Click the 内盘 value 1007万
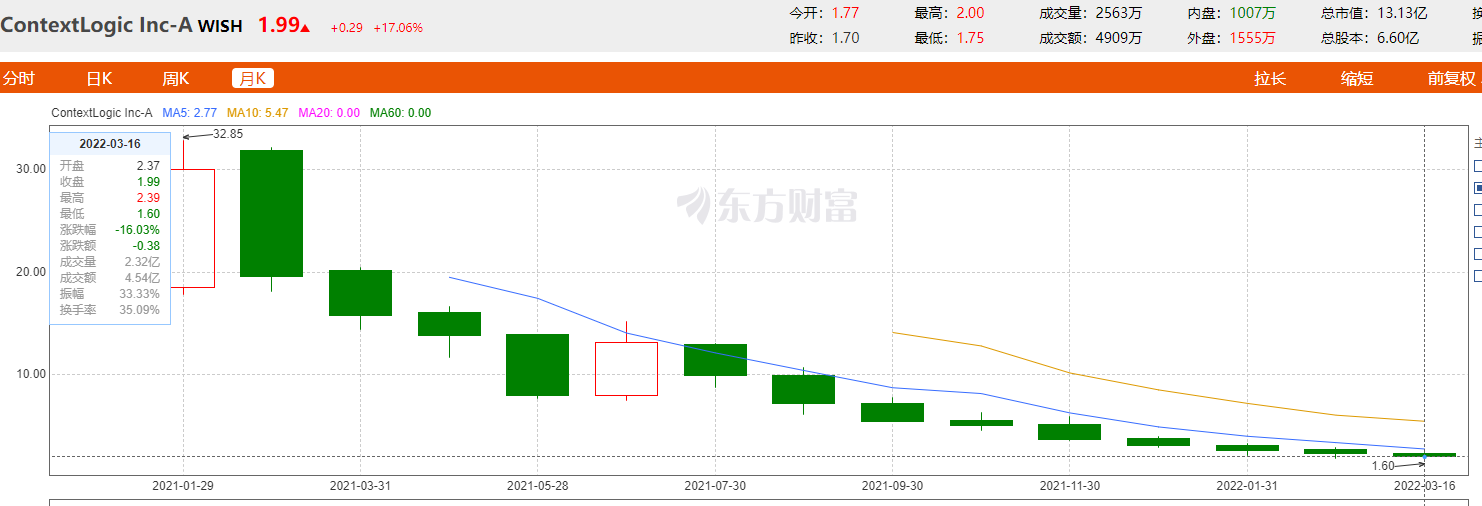 tap(1252, 13)
